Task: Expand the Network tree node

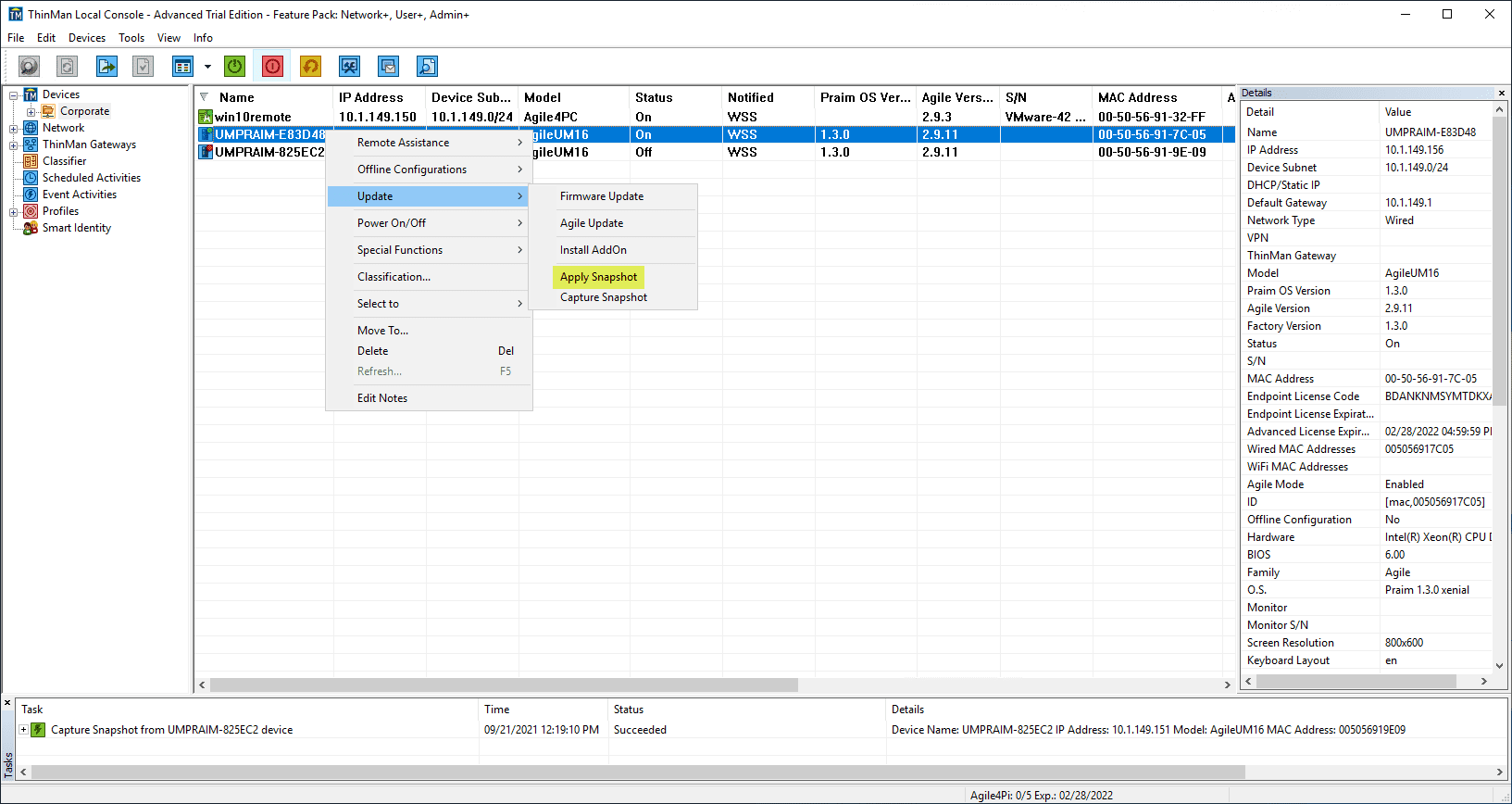Action: 14,129
